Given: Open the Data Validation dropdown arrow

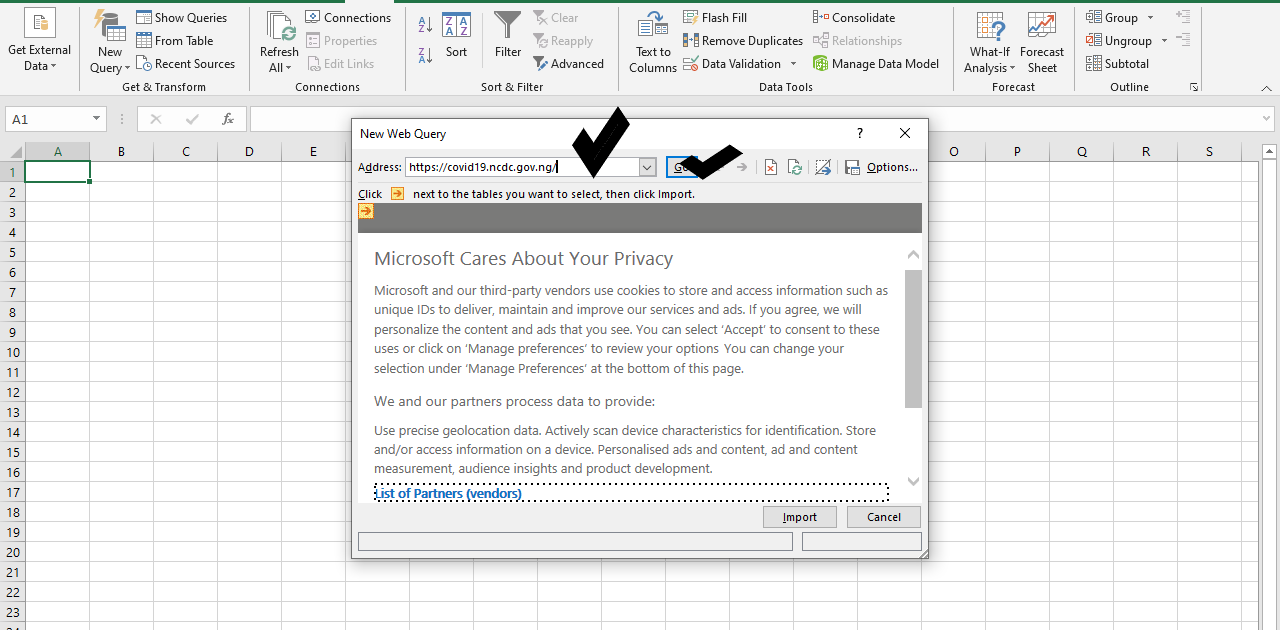Looking at the screenshot, I should coord(794,64).
